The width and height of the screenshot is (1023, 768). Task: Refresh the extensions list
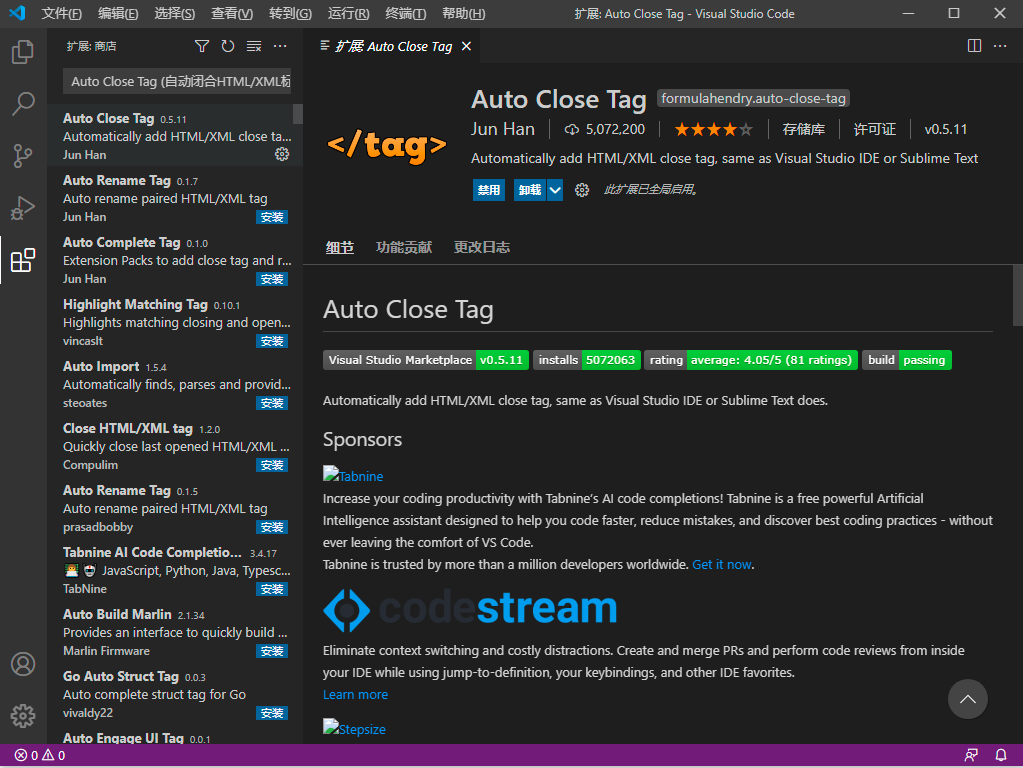point(228,46)
